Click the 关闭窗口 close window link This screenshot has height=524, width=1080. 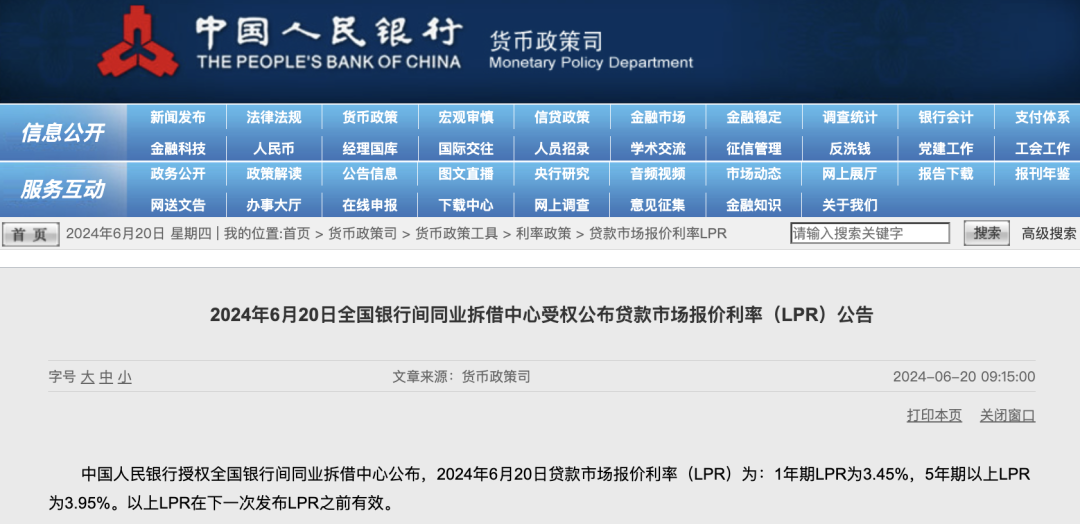pyautogui.click(x=1008, y=416)
